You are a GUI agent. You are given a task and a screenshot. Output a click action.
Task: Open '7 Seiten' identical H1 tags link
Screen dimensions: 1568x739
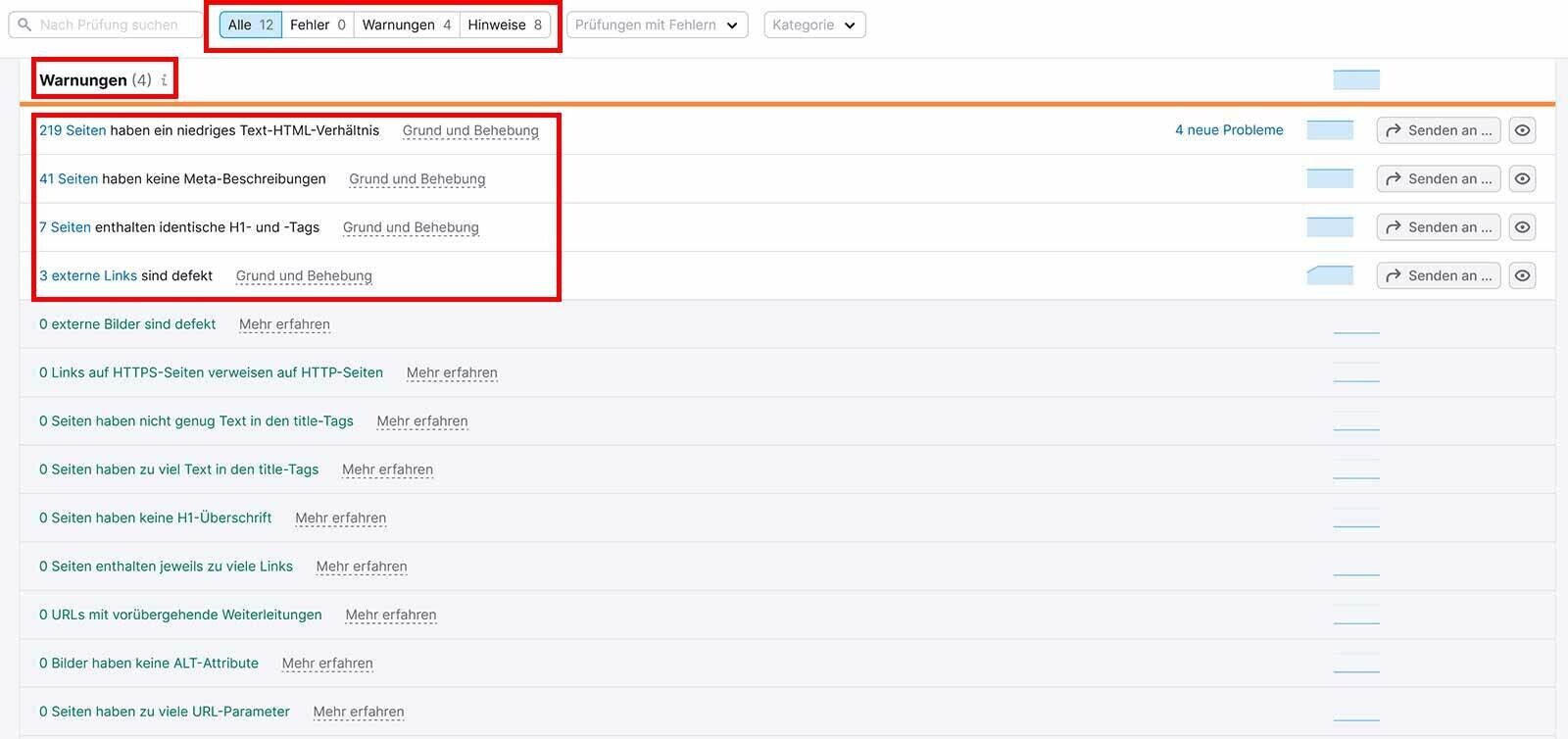[65, 227]
